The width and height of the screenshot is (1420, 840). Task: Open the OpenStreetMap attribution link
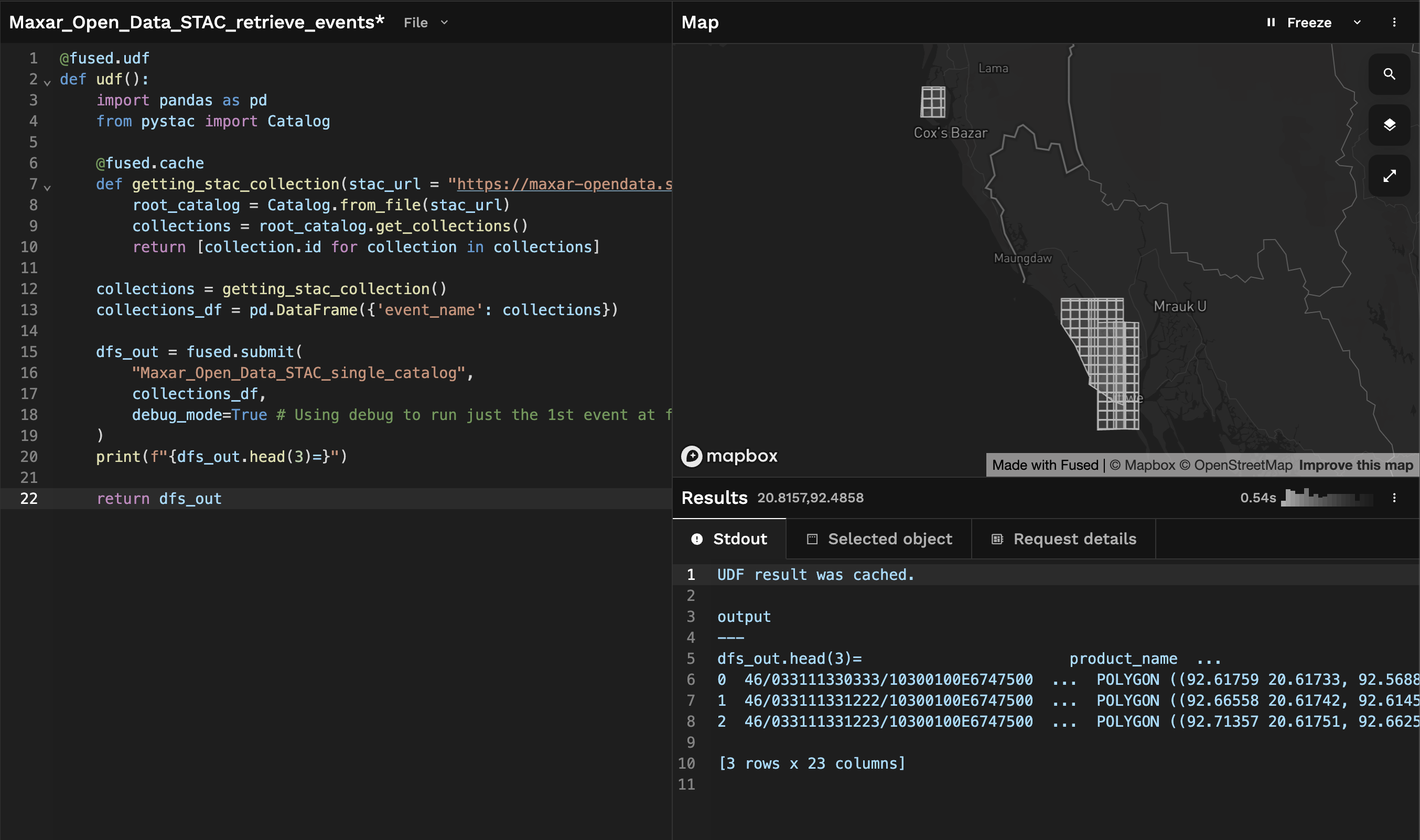coord(1236,465)
